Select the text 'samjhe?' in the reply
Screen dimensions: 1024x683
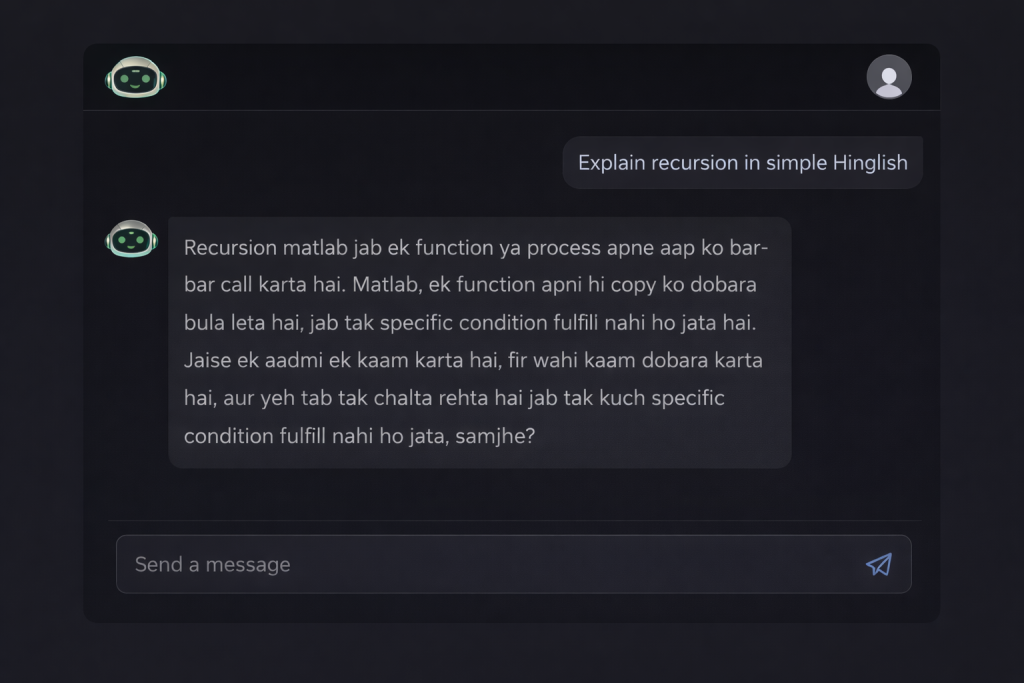coord(496,436)
